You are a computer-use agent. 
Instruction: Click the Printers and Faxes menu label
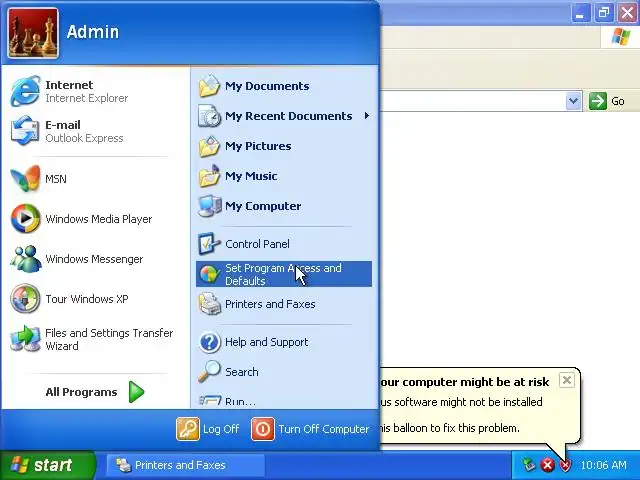click(270, 304)
